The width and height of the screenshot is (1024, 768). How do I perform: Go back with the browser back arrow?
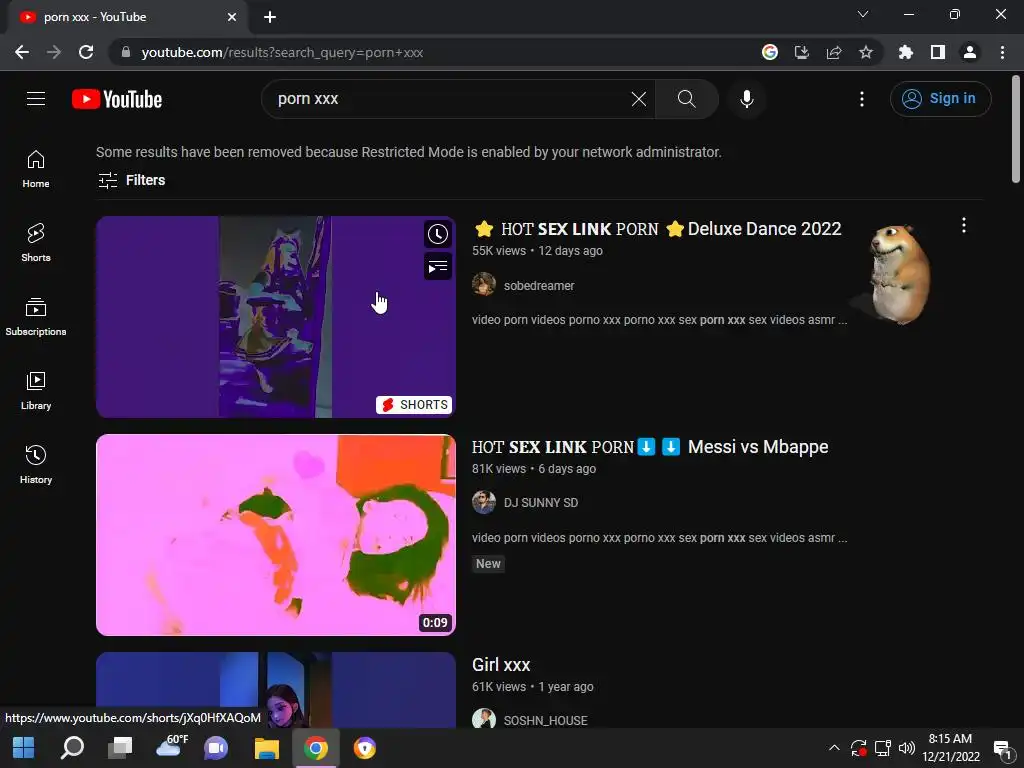pyautogui.click(x=22, y=52)
